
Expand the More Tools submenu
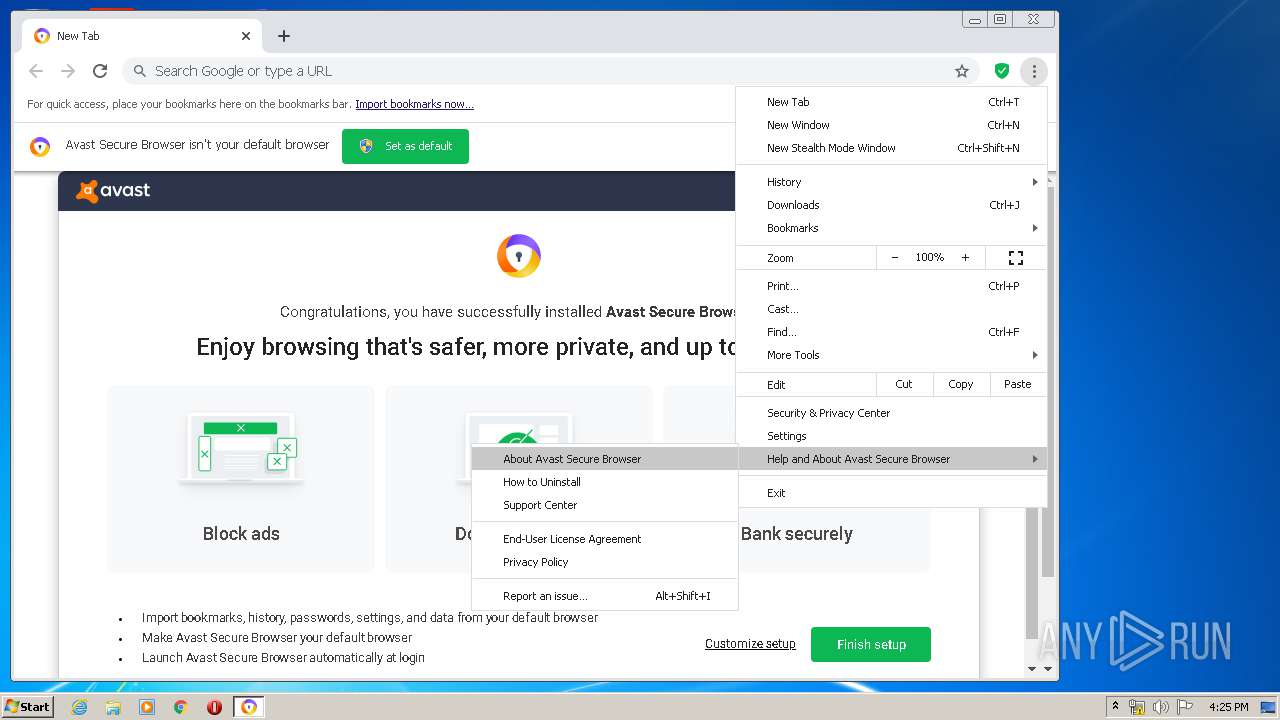click(x=891, y=355)
